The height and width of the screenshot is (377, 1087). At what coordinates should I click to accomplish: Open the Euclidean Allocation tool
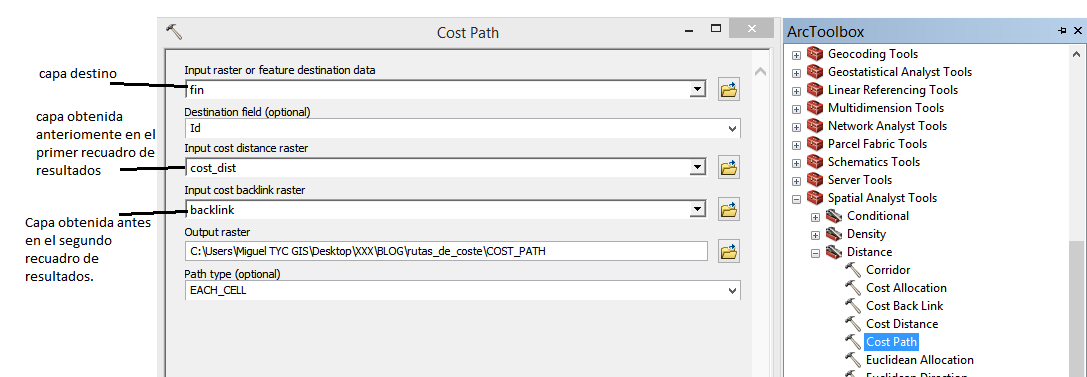tap(920, 360)
